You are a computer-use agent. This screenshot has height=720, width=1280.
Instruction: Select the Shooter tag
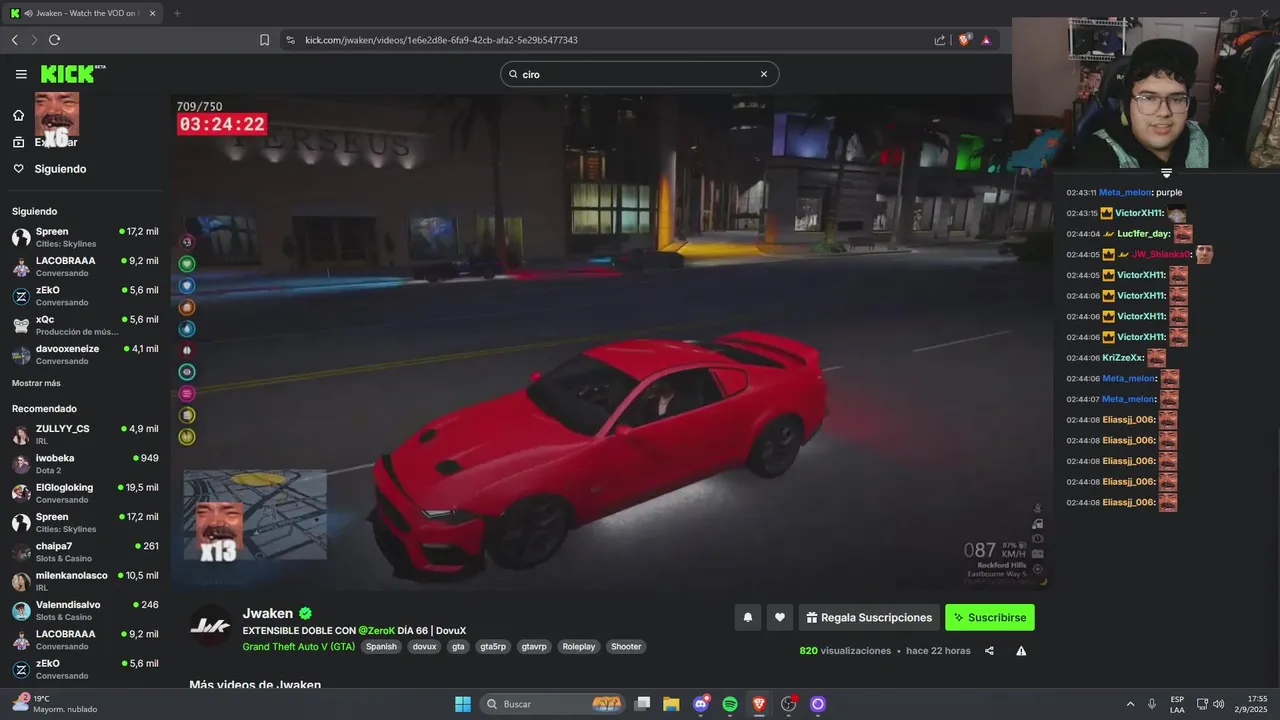(x=626, y=647)
